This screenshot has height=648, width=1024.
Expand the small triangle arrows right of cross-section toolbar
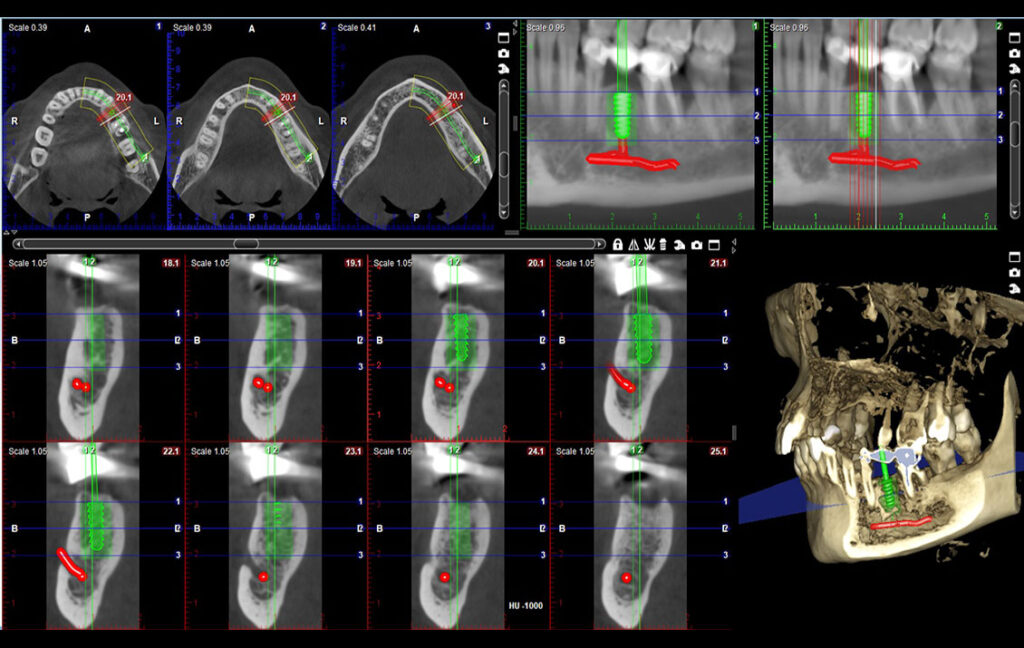point(734,245)
